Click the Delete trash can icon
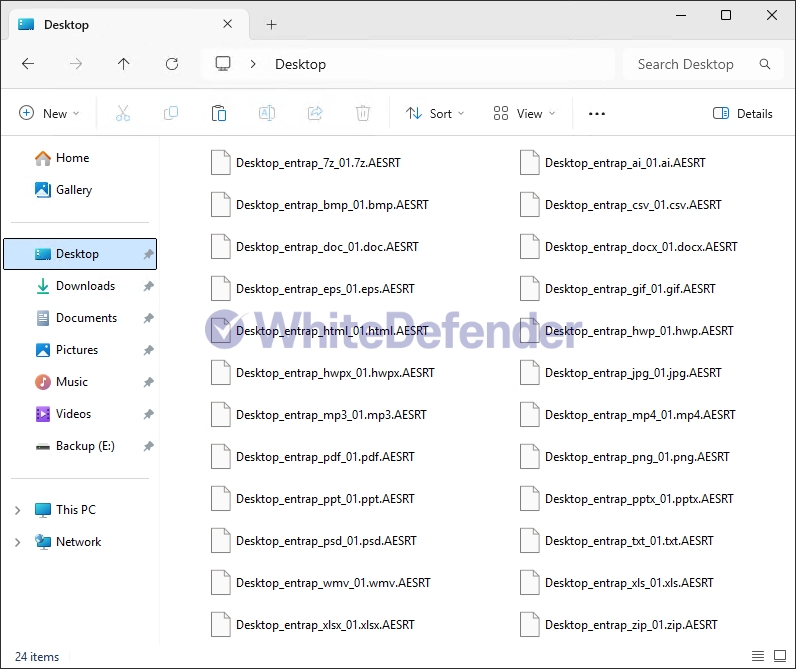796x669 pixels. click(363, 114)
